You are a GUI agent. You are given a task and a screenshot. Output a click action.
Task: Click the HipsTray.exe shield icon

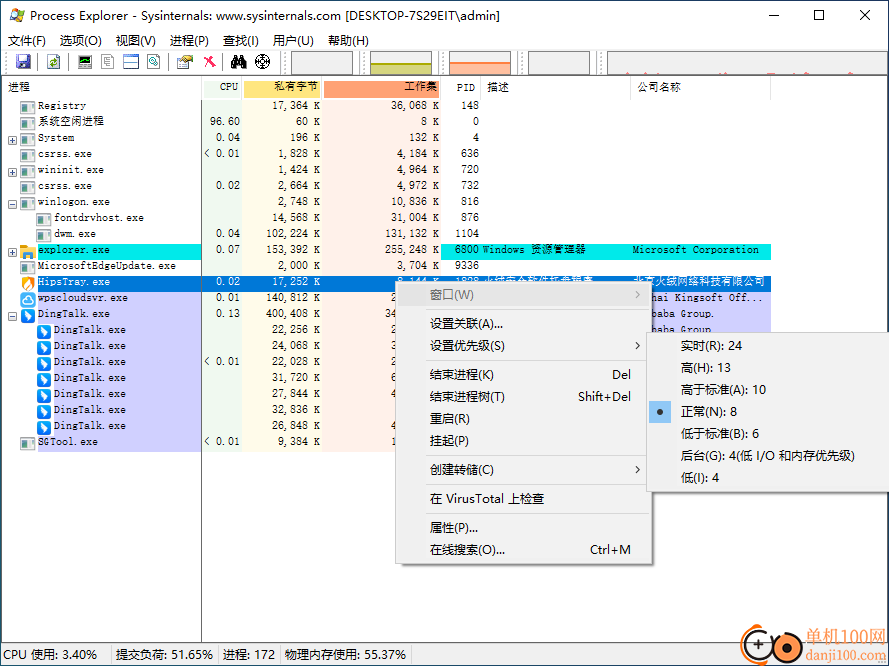pos(28,282)
